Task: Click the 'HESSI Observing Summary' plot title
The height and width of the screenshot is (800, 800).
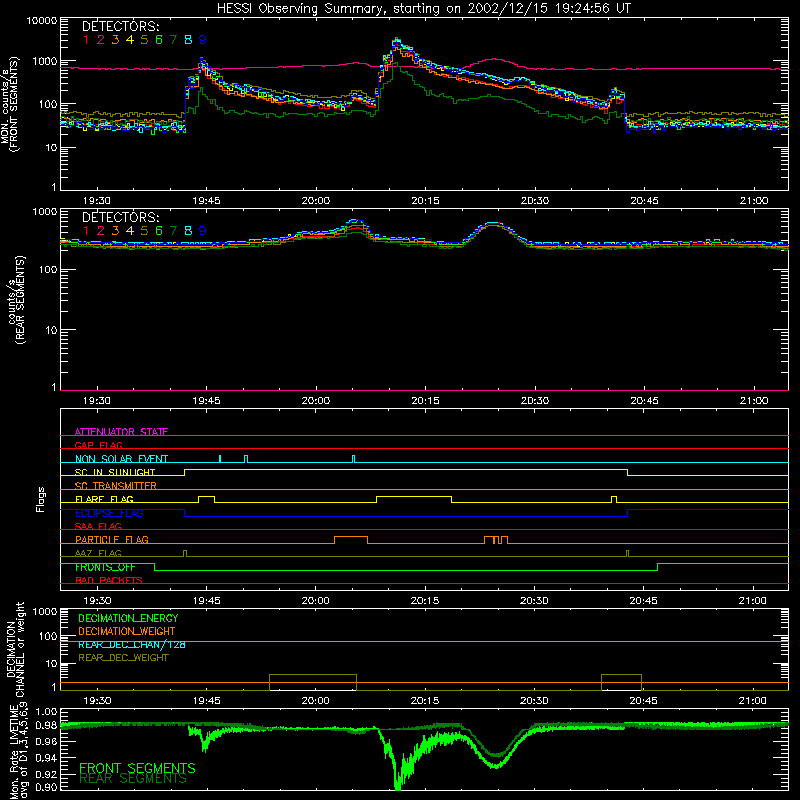Action: [423, 9]
